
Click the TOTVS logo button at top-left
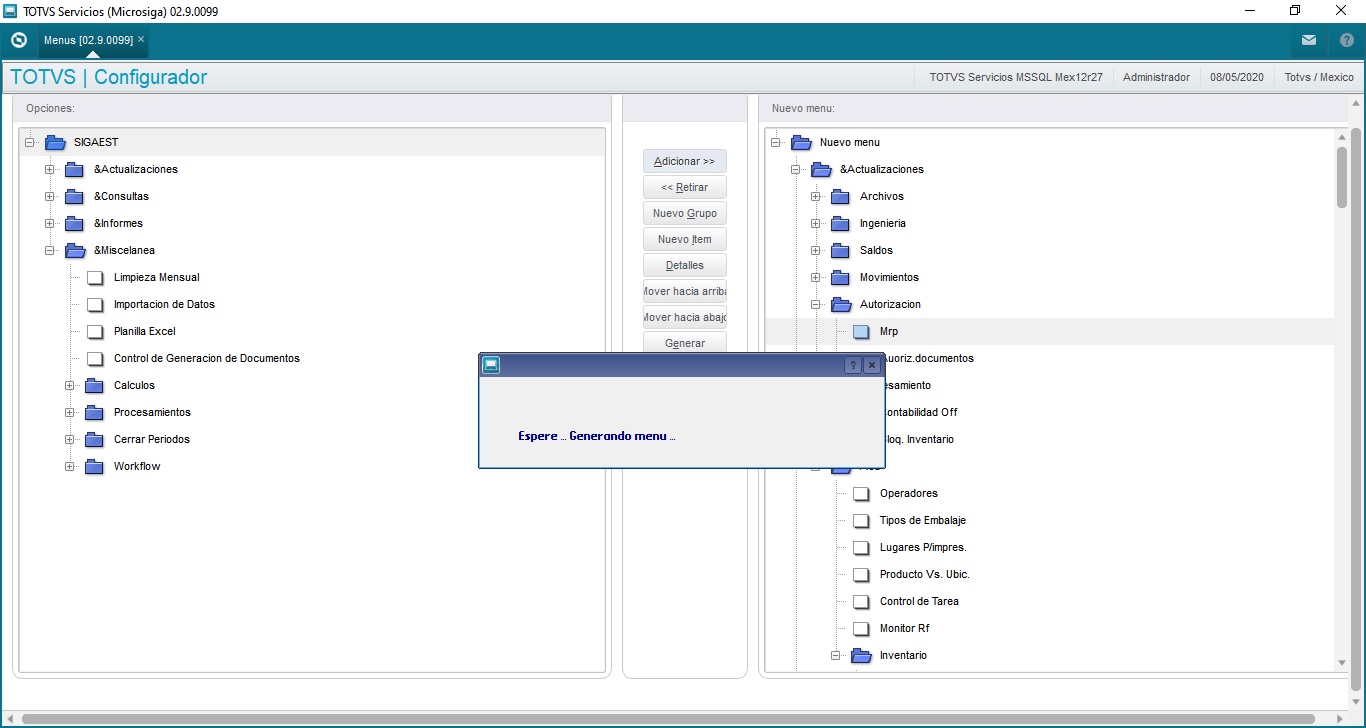click(x=18, y=40)
